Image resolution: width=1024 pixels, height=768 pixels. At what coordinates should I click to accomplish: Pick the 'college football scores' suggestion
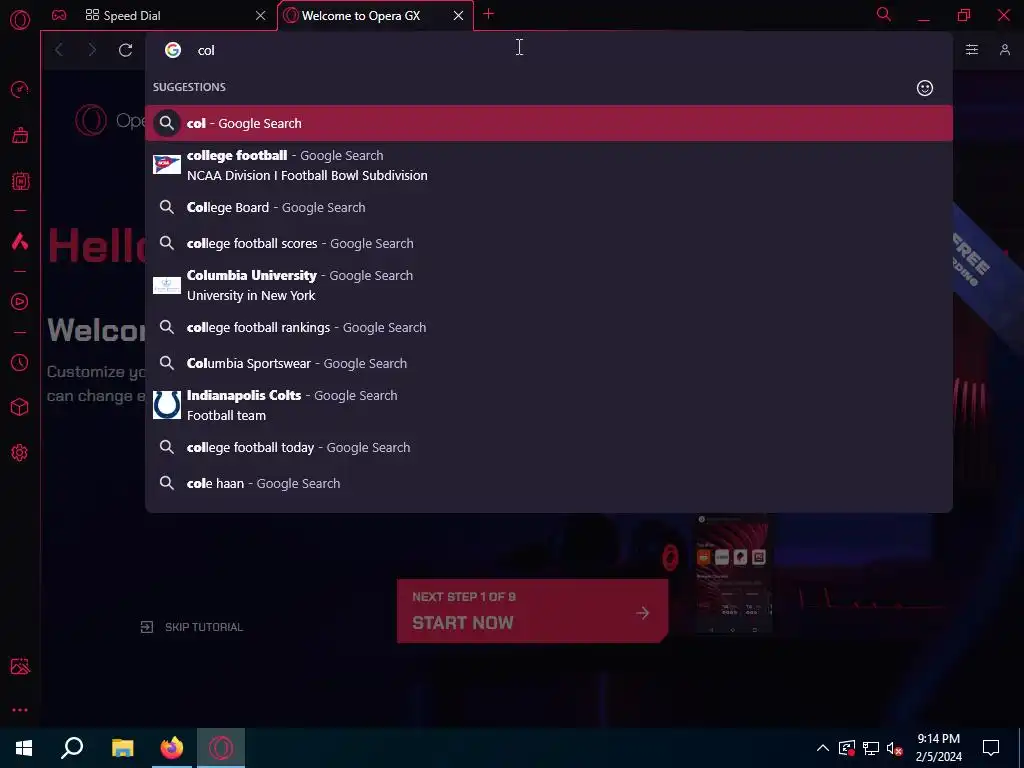tap(549, 244)
